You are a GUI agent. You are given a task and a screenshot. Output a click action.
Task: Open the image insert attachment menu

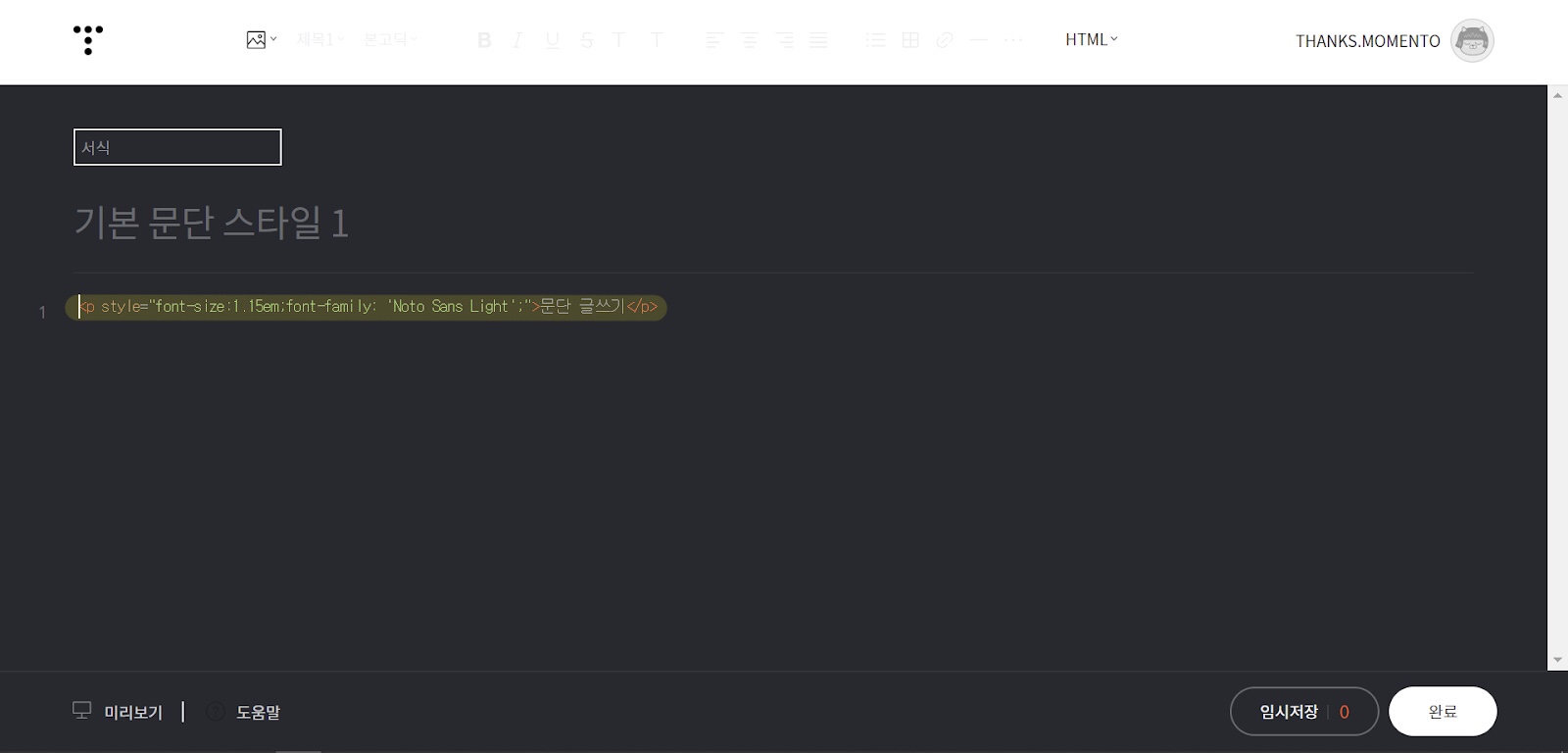click(x=262, y=39)
